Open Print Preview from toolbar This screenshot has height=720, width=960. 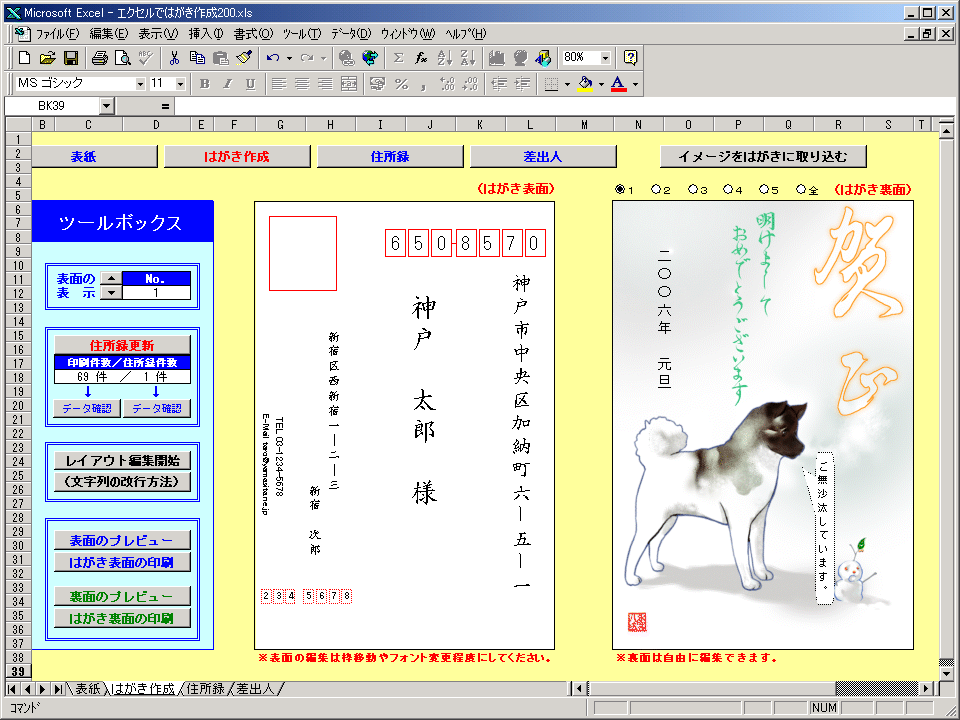(123, 58)
